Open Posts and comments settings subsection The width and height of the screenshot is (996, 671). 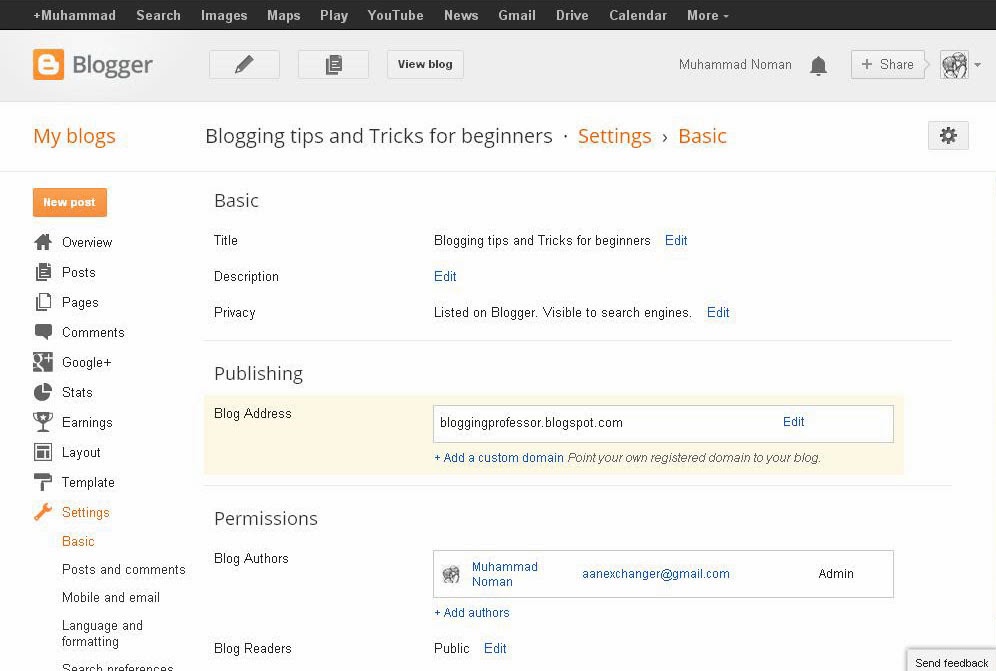(x=123, y=569)
